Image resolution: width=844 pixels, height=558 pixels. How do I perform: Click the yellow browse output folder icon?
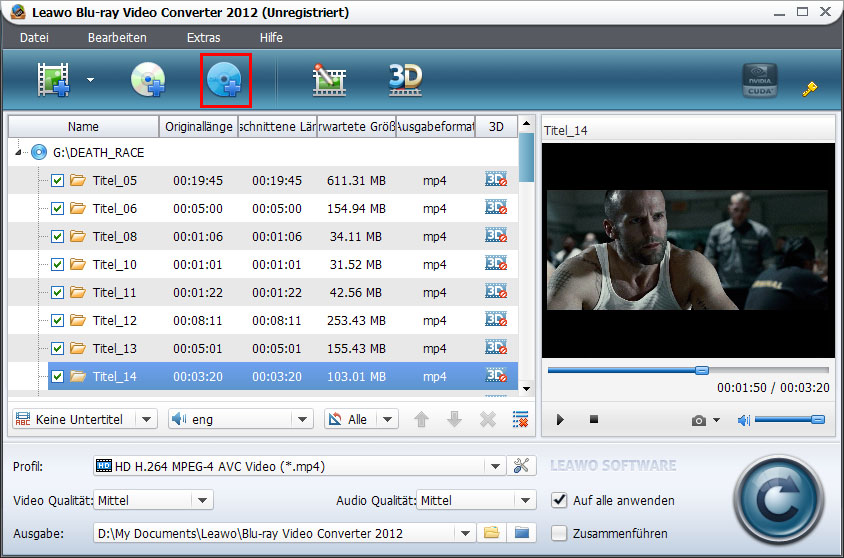click(x=491, y=533)
